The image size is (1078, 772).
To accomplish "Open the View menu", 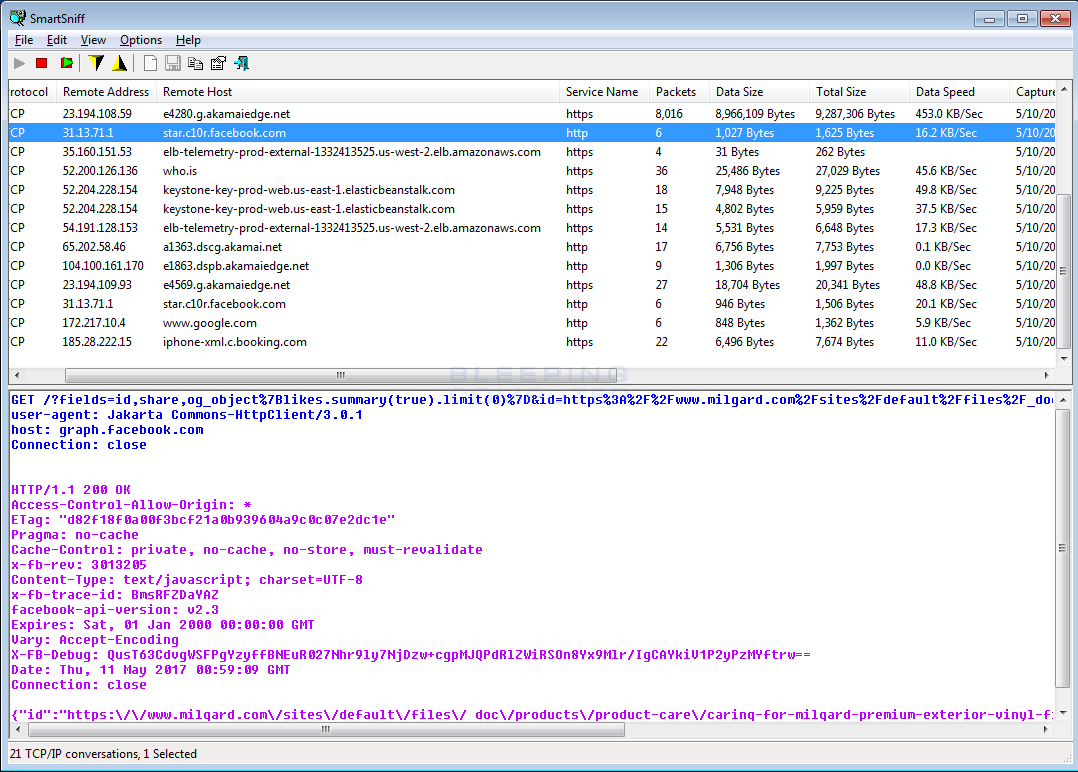I will pos(93,40).
